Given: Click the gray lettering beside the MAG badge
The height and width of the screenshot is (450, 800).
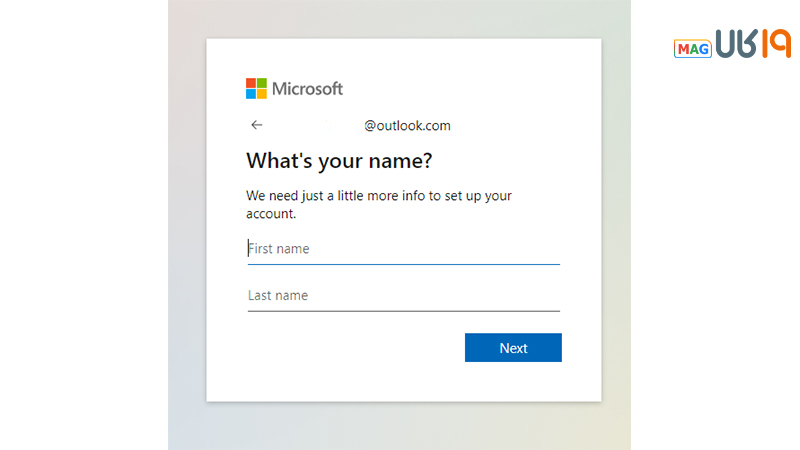Looking at the screenshot, I should coord(735,44).
